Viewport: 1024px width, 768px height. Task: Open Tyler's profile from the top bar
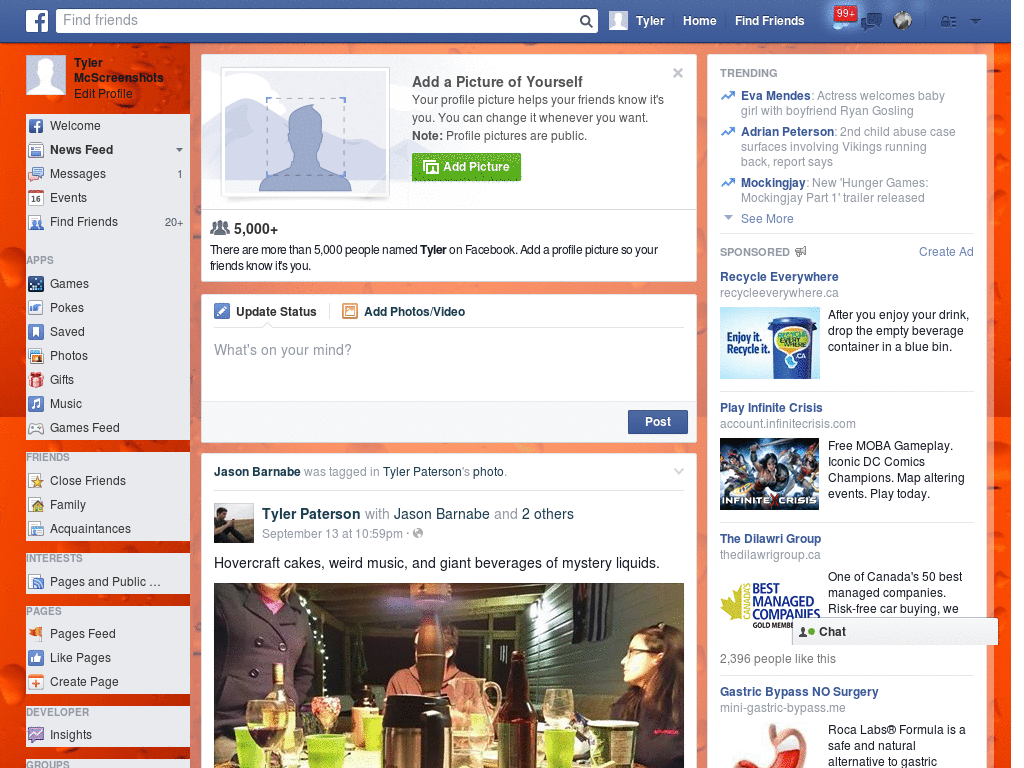pos(637,21)
